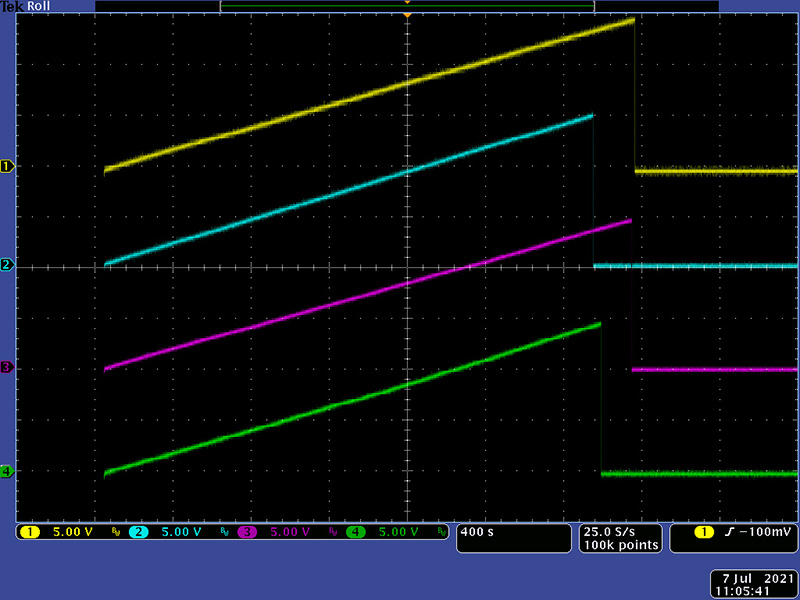
Task: Click the record length overview bar at top
Action: click(407, 6)
